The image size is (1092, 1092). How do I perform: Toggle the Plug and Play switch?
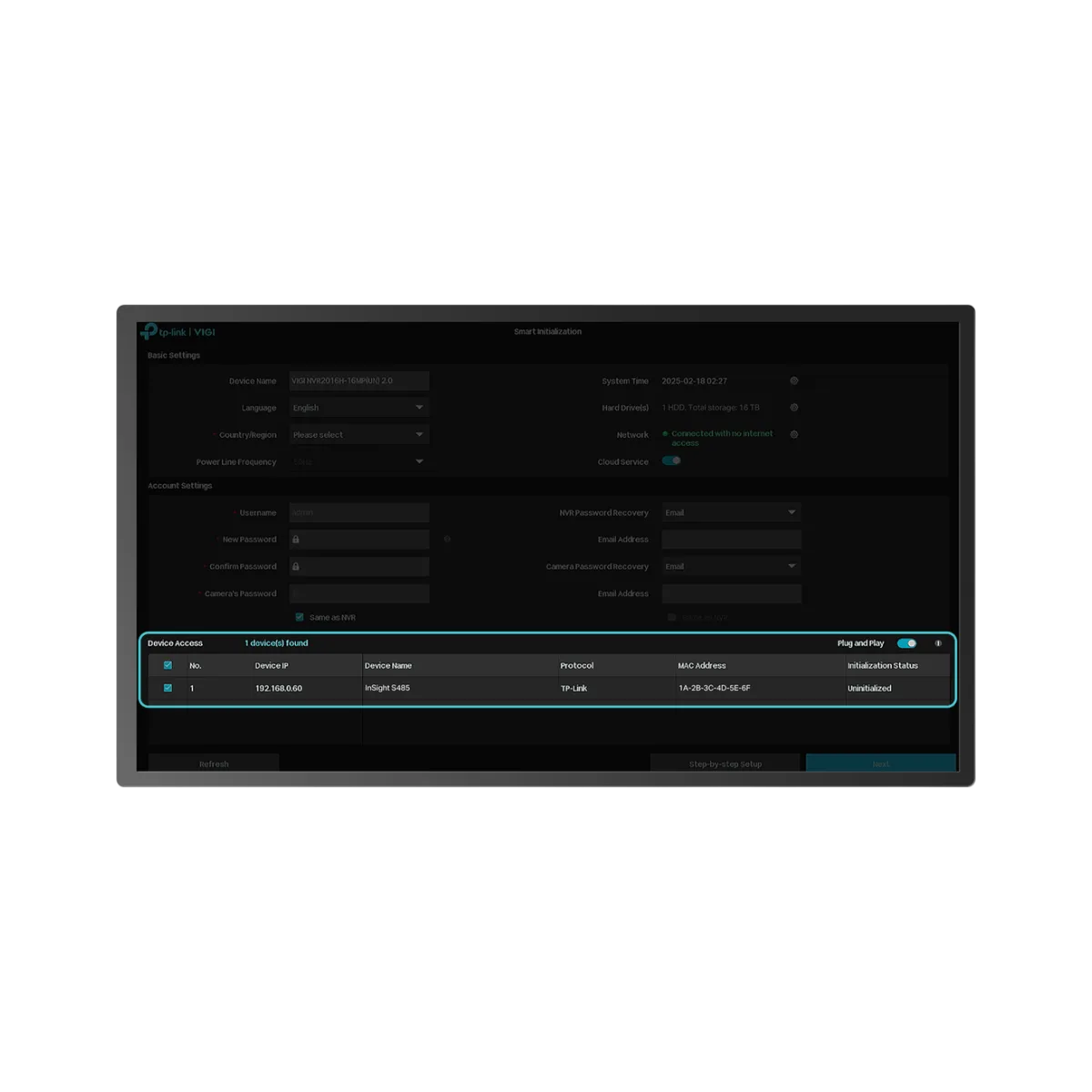pos(906,643)
